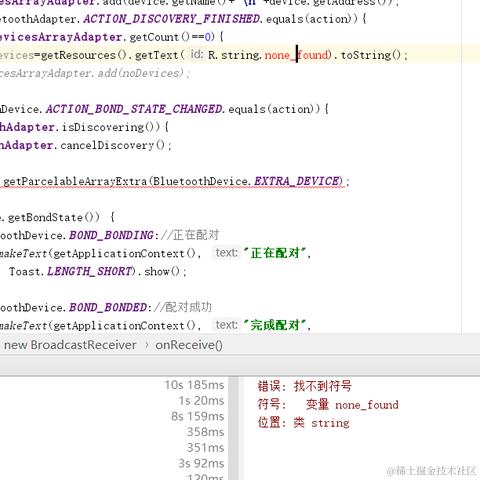Click the toString() call on the highlighted line
Viewport: 480px width, 480px height.
(370, 55)
